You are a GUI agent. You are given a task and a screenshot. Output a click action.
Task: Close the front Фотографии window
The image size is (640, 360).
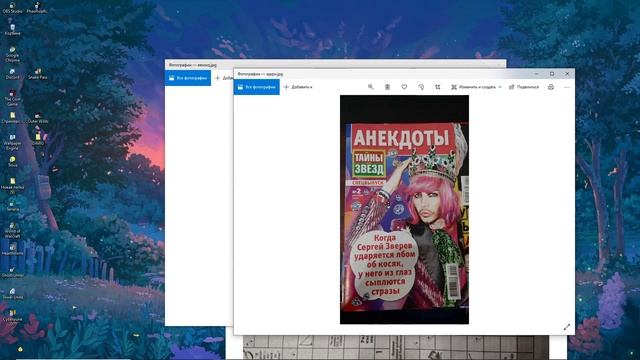pyautogui.click(x=567, y=74)
